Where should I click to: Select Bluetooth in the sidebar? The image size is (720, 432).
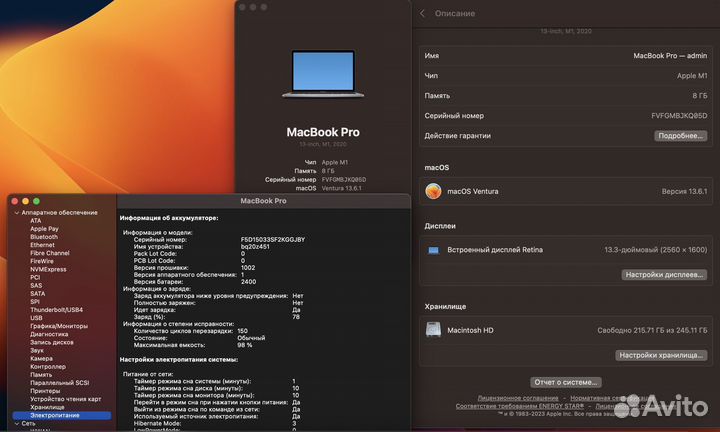[x=44, y=237]
